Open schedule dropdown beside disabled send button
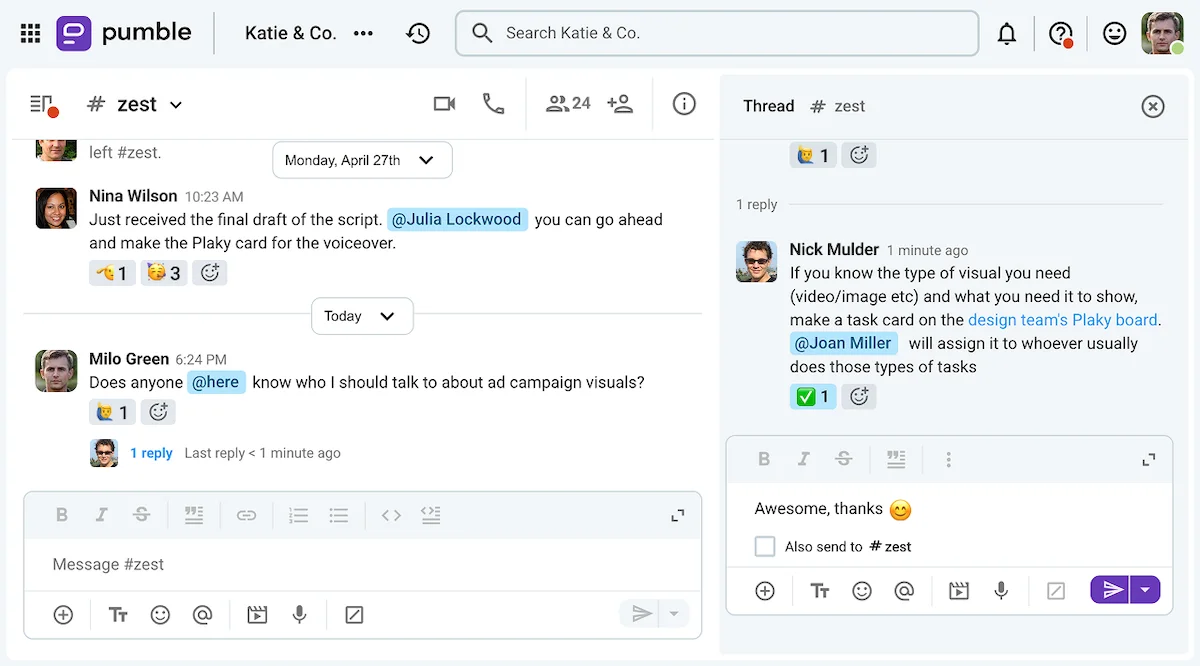Image resolution: width=1200 pixels, height=666 pixels. point(676,614)
